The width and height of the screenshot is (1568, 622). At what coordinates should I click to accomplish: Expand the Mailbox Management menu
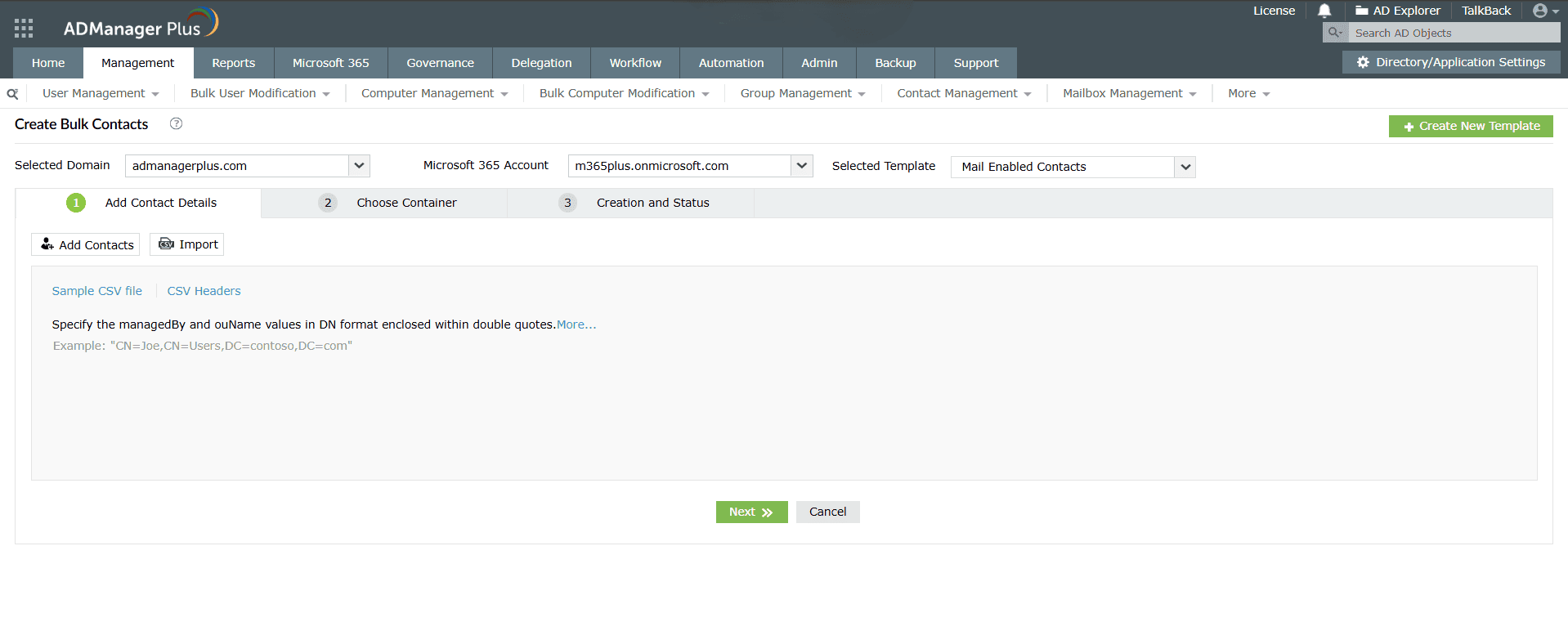[x=1130, y=93]
